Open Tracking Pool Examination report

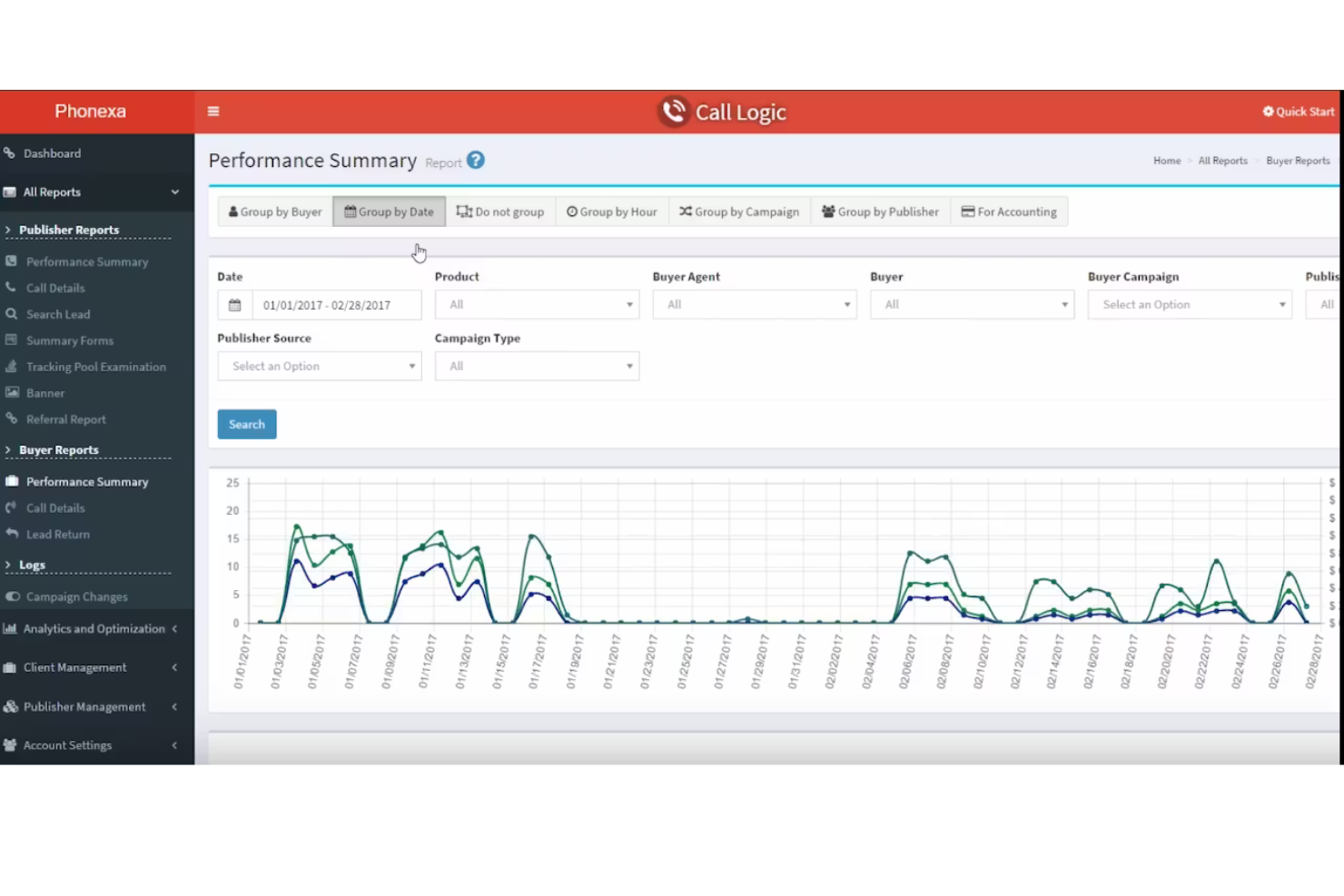pyautogui.click(x=96, y=367)
